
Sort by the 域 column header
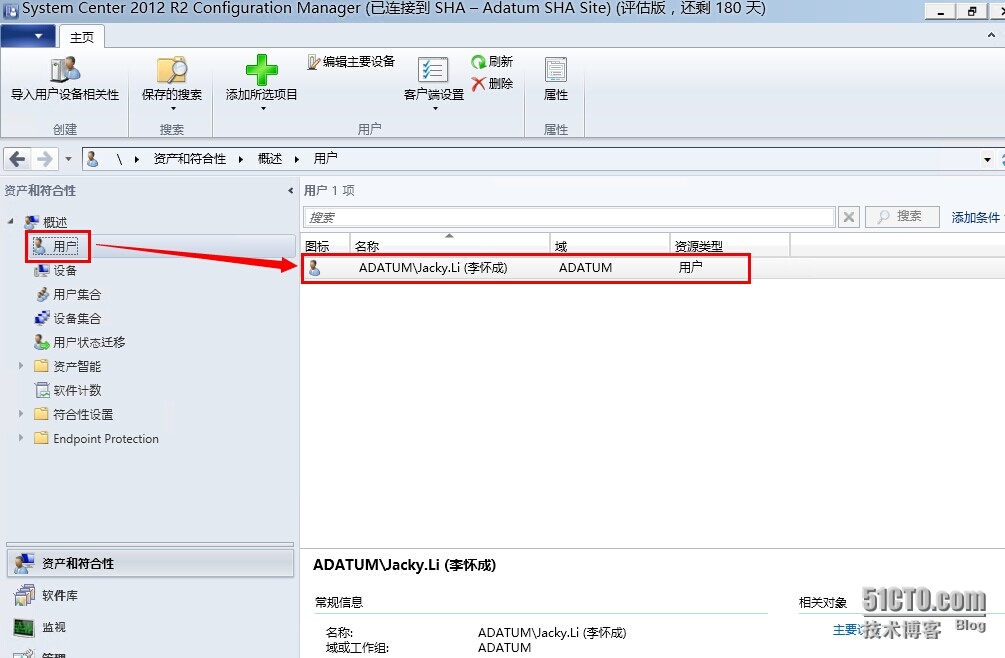610,245
